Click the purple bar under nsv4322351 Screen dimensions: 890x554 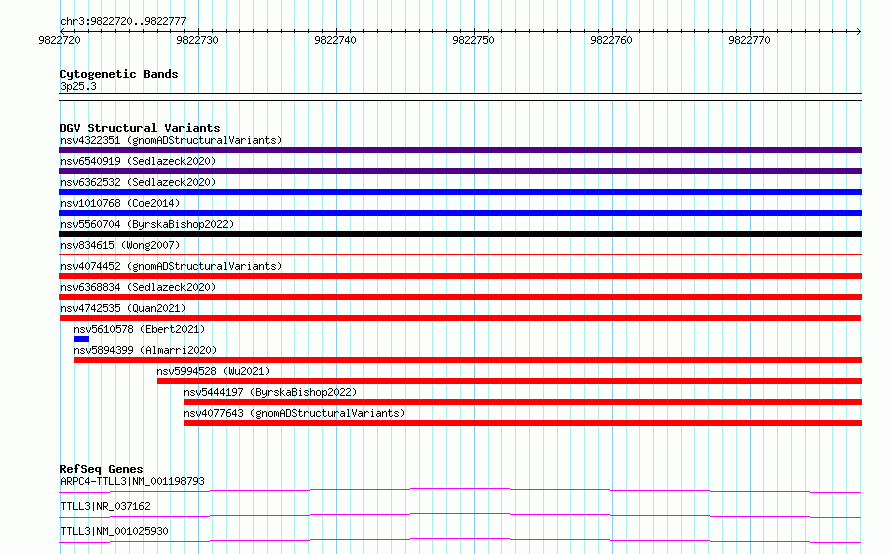[x=460, y=150]
